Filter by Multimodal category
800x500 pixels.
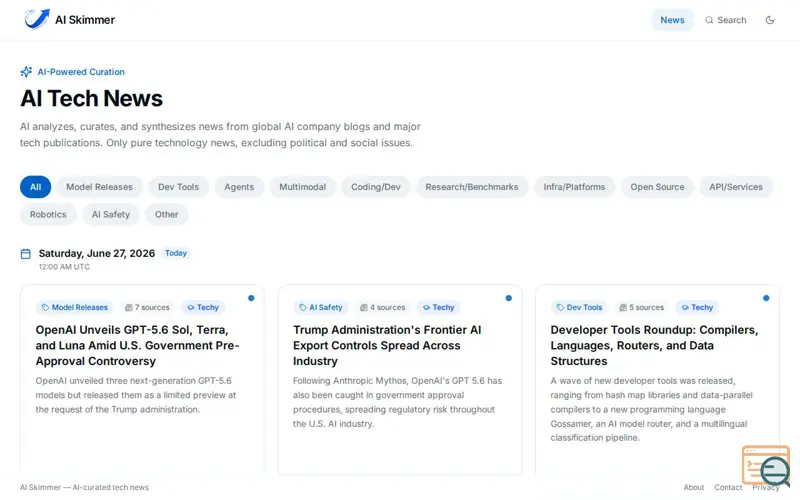pyautogui.click(x=303, y=187)
